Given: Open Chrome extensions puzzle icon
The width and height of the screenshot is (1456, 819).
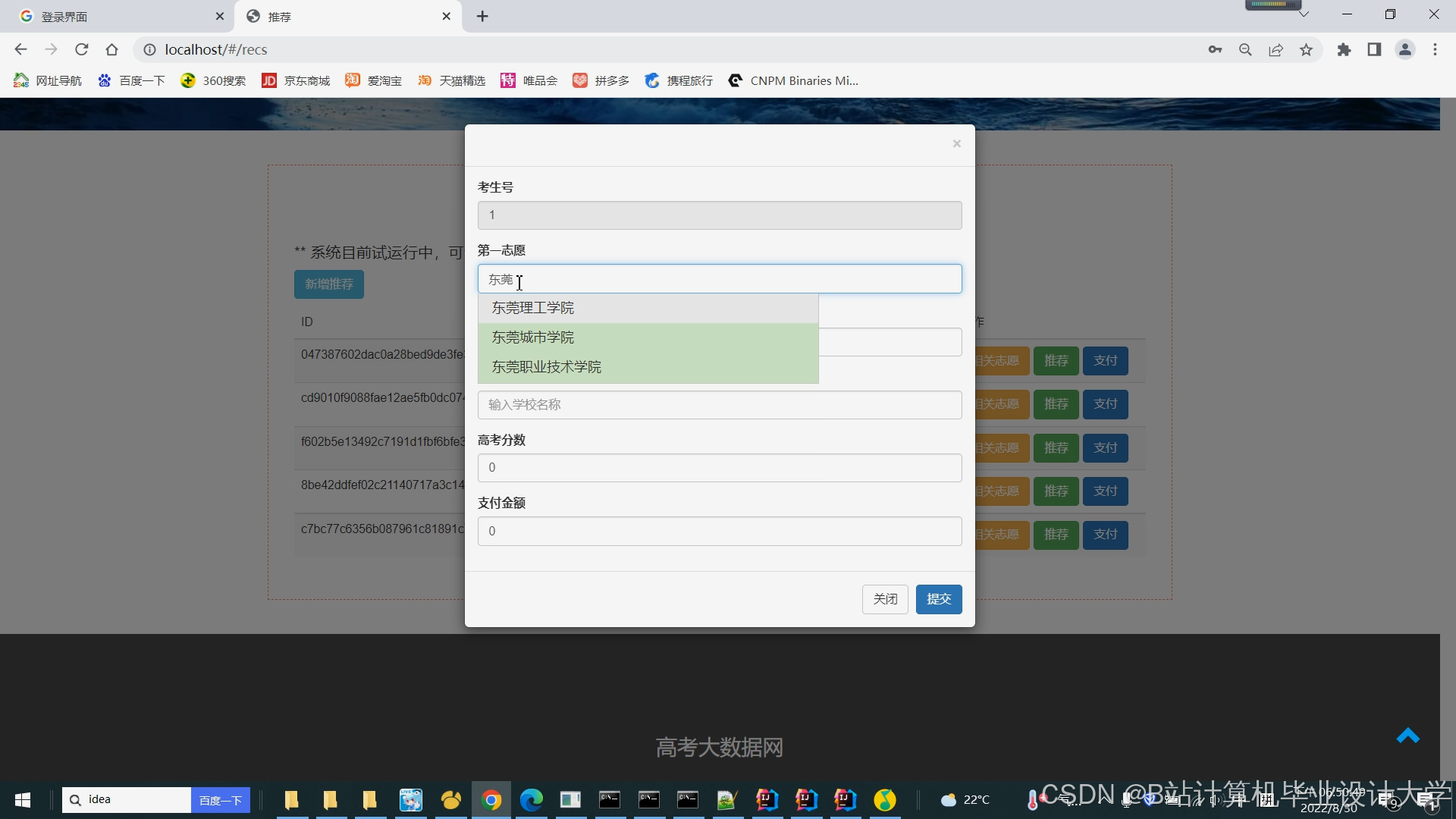Looking at the screenshot, I should tap(1344, 50).
